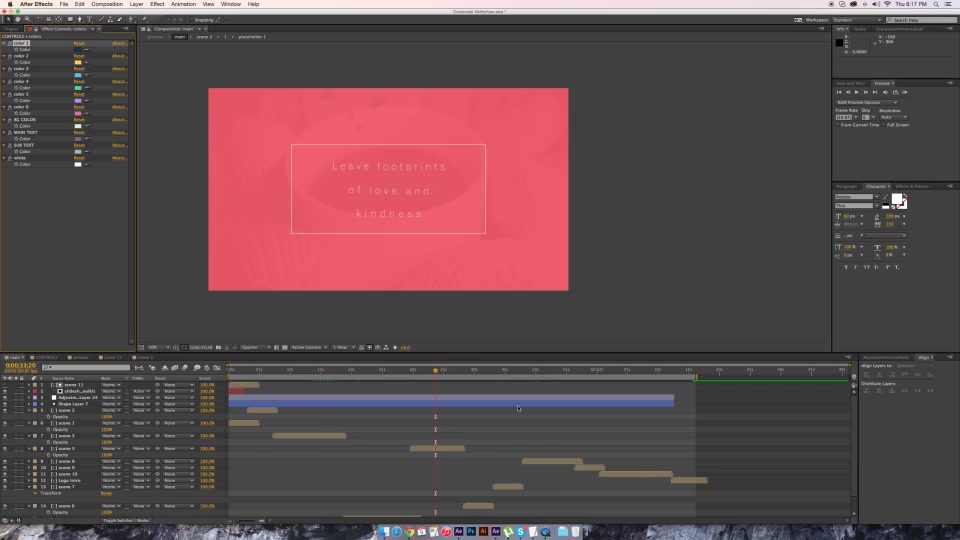Image resolution: width=960 pixels, height=540 pixels.
Task: Open composition mini-flowchart in timeline
Action: [x=139, y=368]
